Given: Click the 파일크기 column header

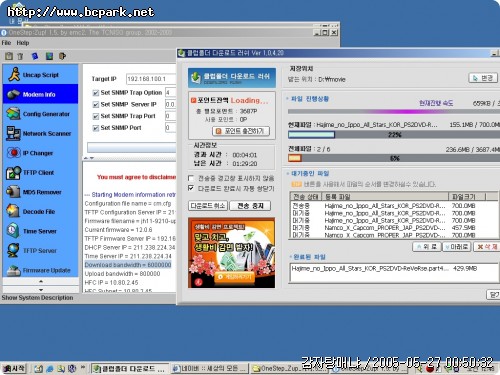Looking at the screenshot, I should [x=467, y=196].
